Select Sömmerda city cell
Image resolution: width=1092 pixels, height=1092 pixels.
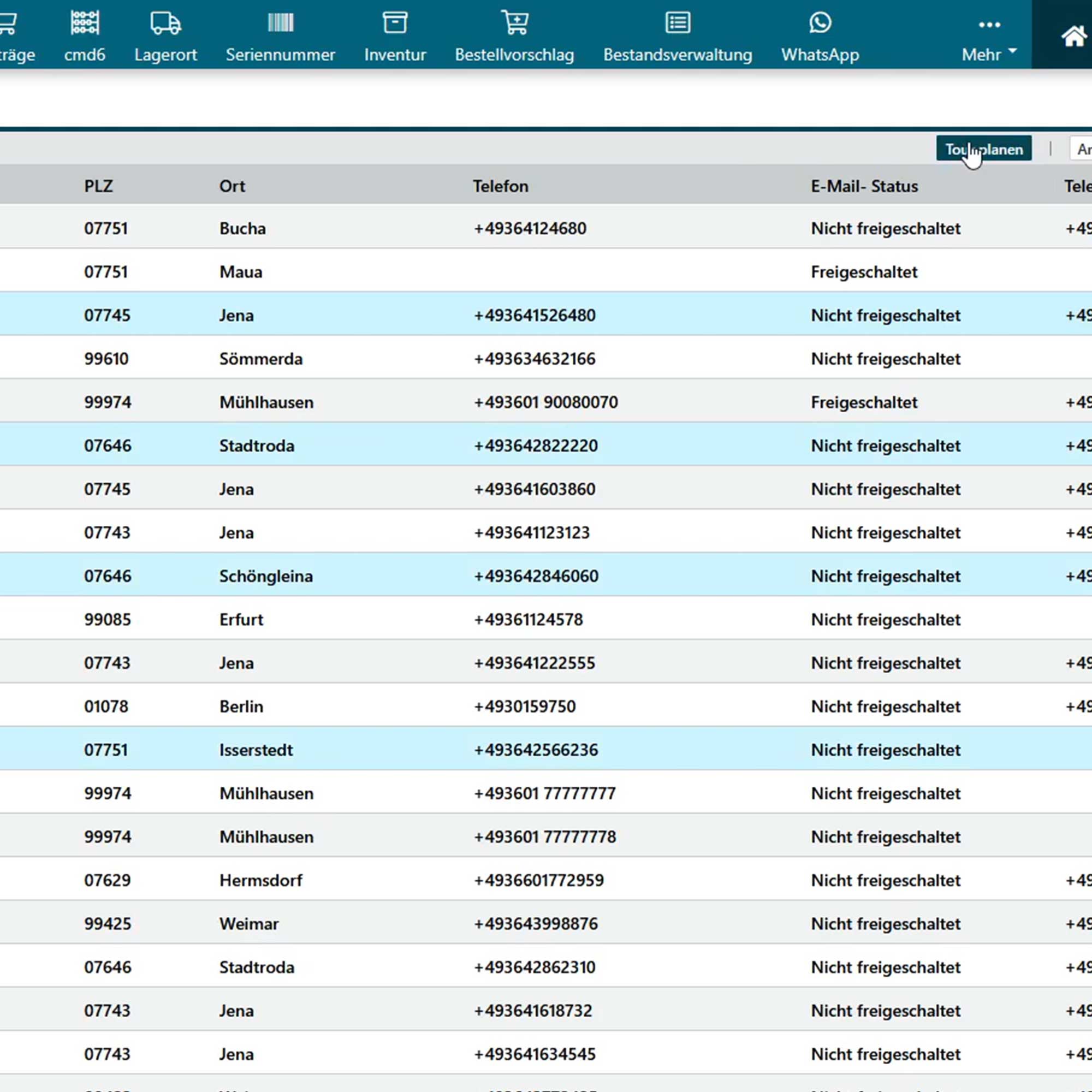pos(260,359)
